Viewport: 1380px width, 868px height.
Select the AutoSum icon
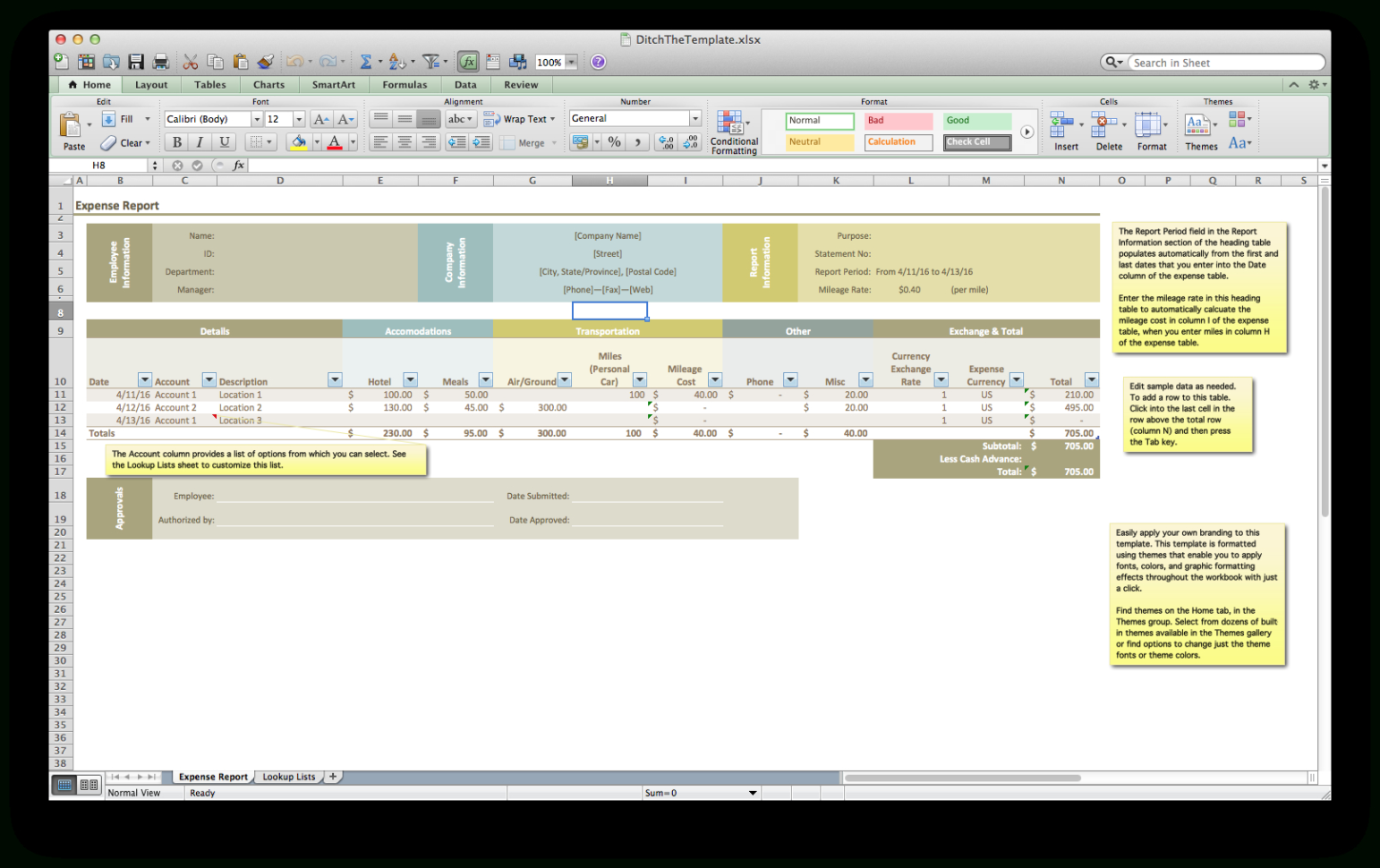[x=365, y=61]
